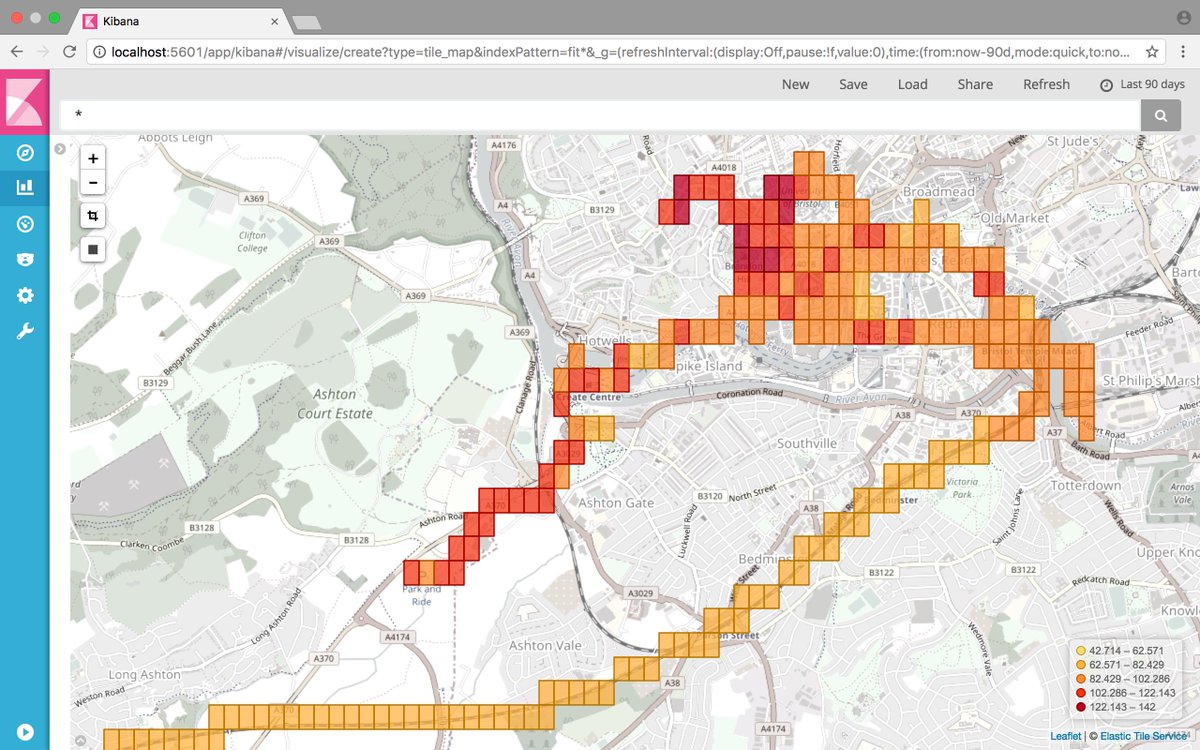1200x750 pixels.
Task: Zoom out the map with minus button
Action: point(93,183)
